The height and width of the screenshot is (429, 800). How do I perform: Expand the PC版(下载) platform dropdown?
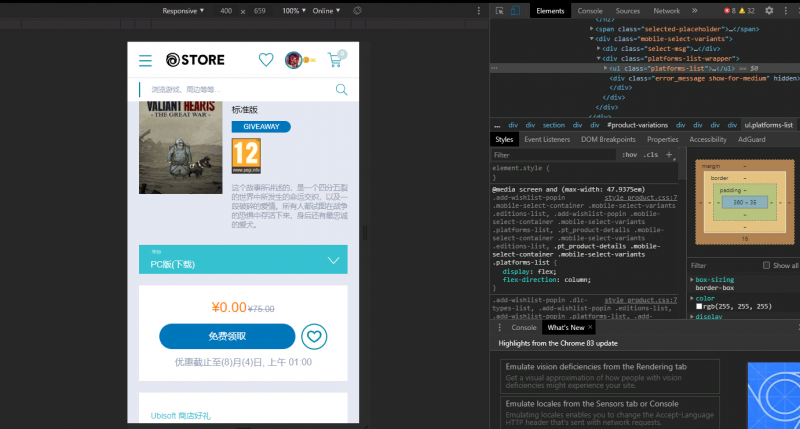point(243,259)
